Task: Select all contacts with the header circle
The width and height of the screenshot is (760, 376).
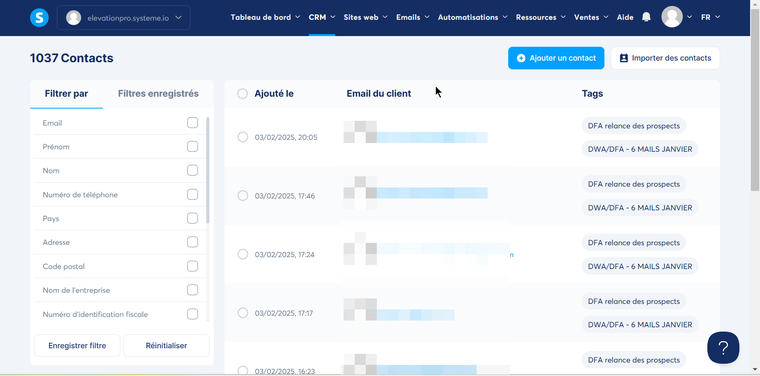Action: point(242,94)
